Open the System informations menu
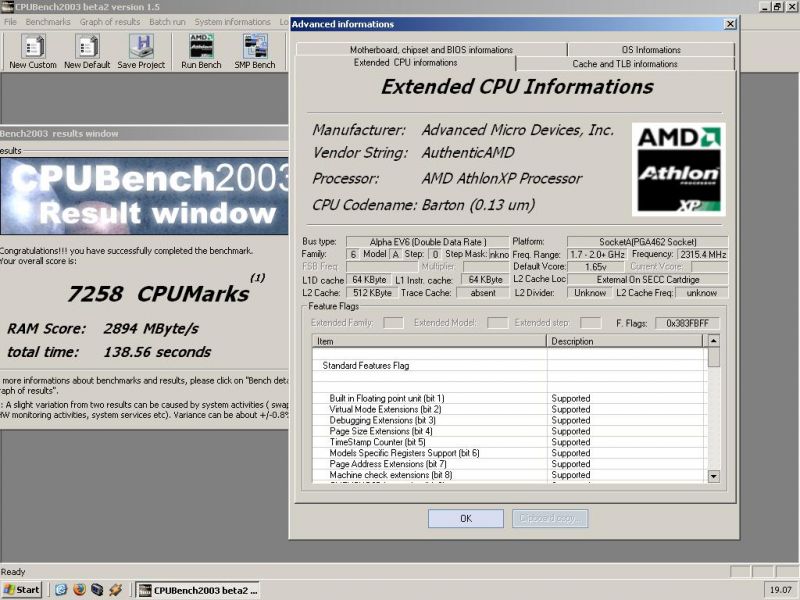The width and height of the screenshot is (800, 600). point(232,22)
